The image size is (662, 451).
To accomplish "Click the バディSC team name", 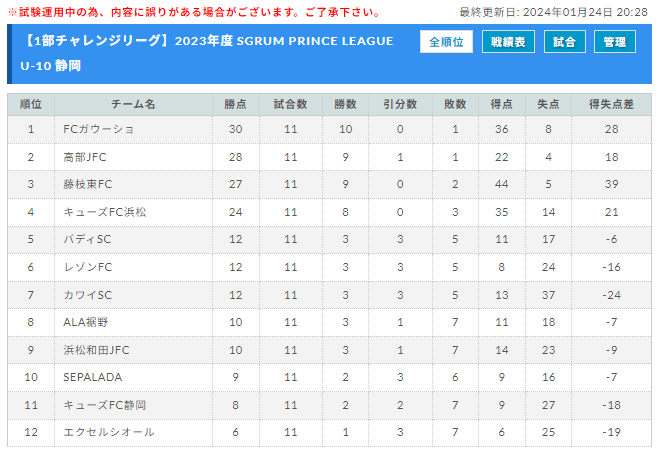I will 87,239.
